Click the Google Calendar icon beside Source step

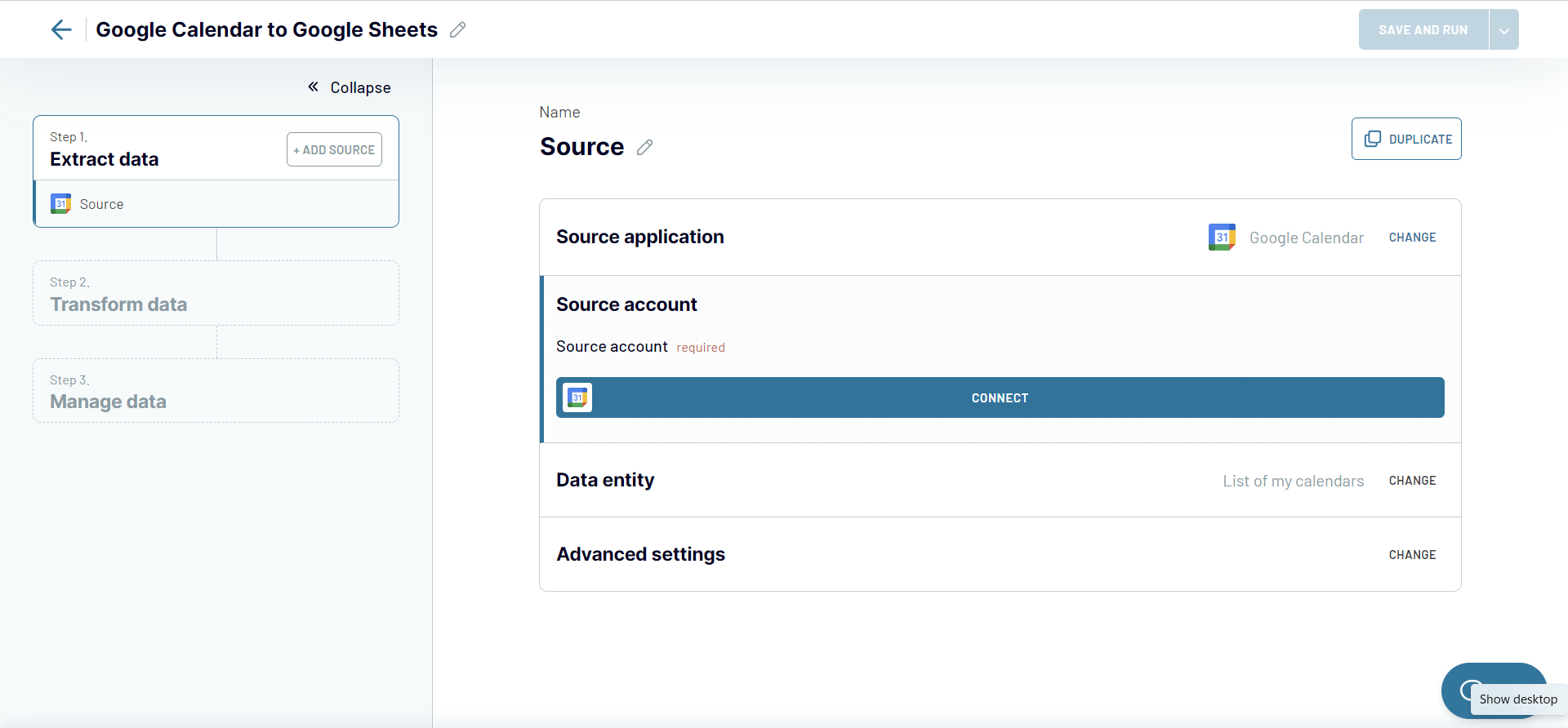point(61,204)
